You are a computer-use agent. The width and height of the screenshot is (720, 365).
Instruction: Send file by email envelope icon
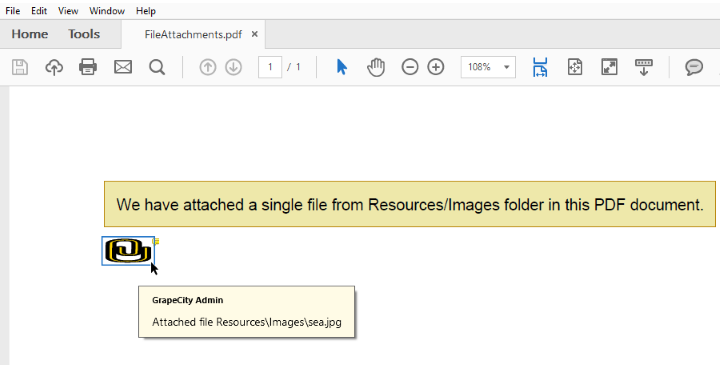[x=123, y=67]
